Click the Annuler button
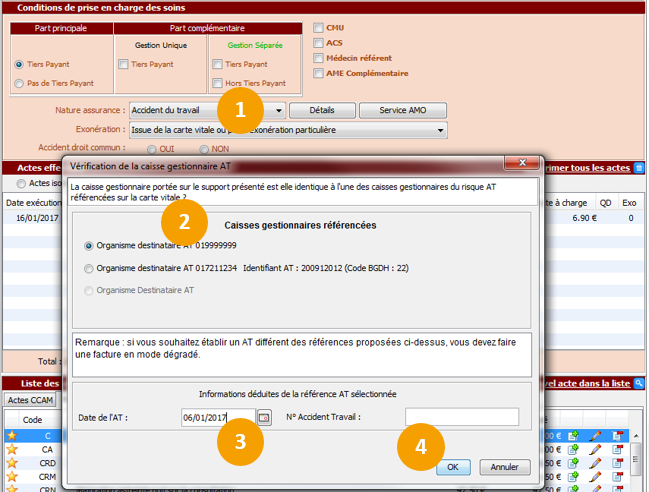The width and height of the screenshot is (649, 492). coord(504,467)
